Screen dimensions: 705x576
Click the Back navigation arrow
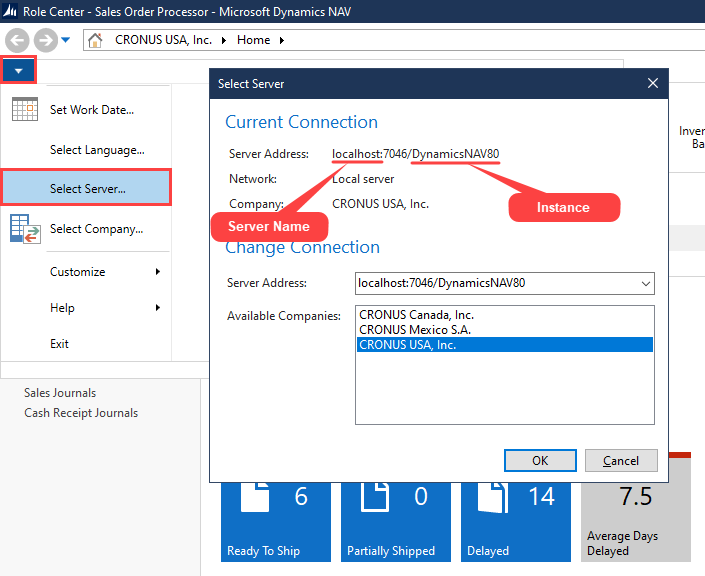[x=17, y=40]
